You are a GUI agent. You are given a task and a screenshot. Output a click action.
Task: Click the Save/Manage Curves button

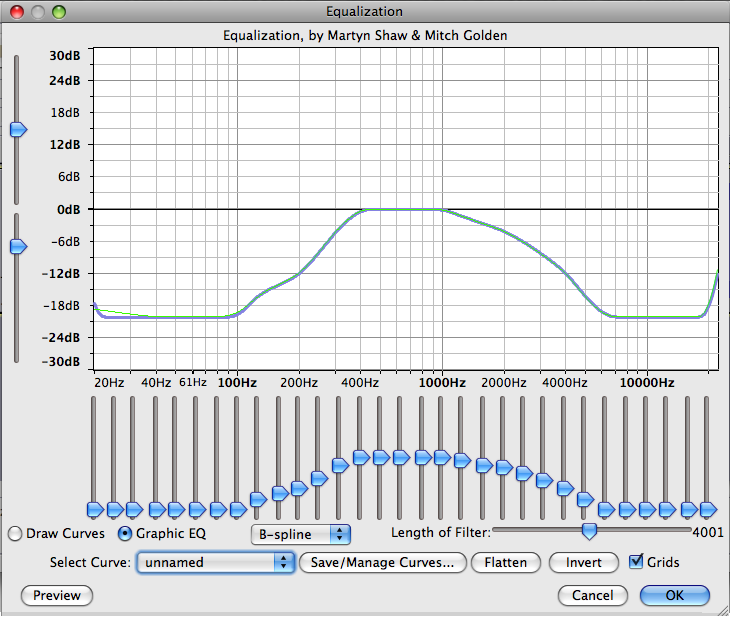tap(382, 562)
